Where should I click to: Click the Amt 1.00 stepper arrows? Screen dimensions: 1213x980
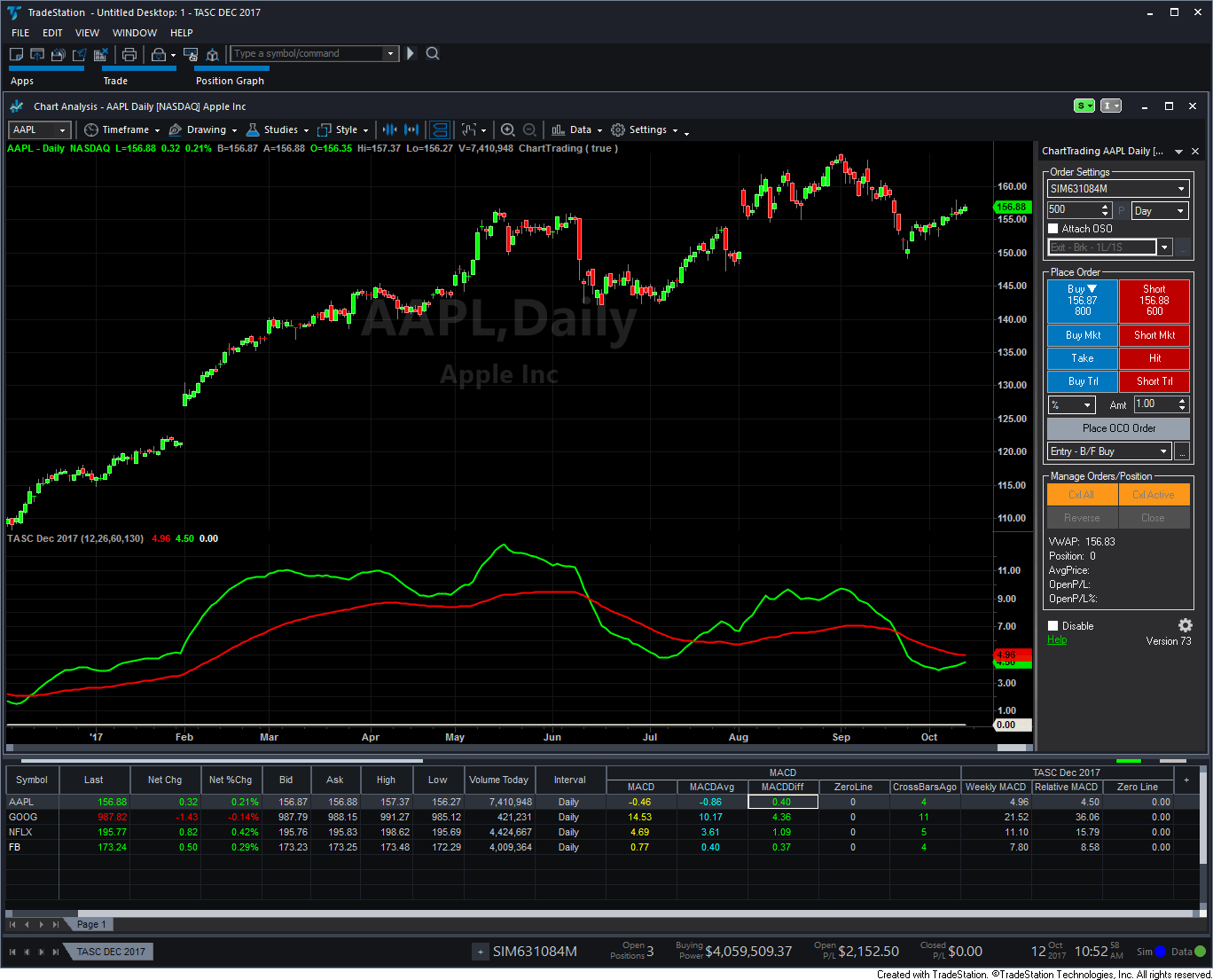click(x=1182, y=404)
